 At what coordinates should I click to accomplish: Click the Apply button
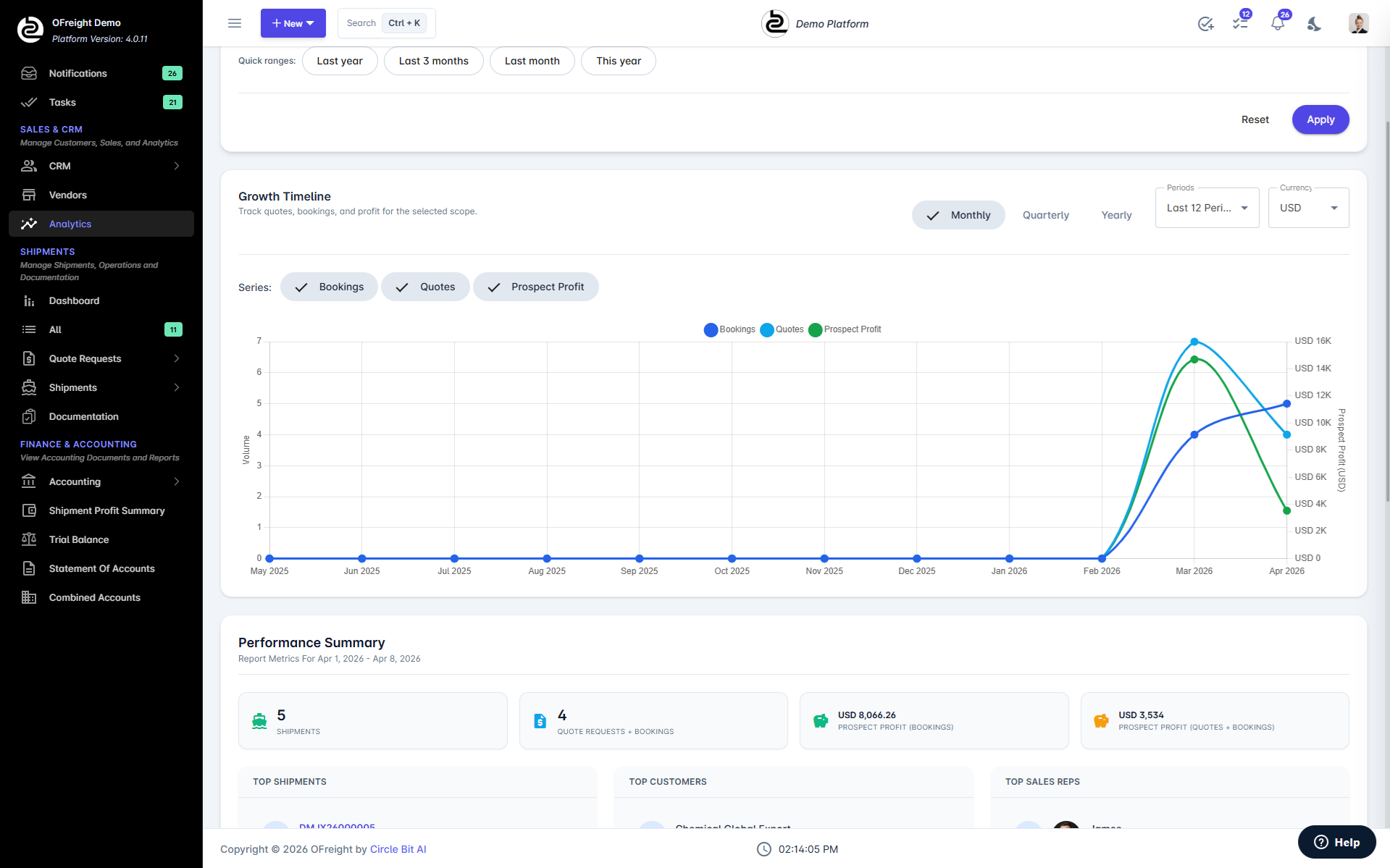click(1320, 119)
